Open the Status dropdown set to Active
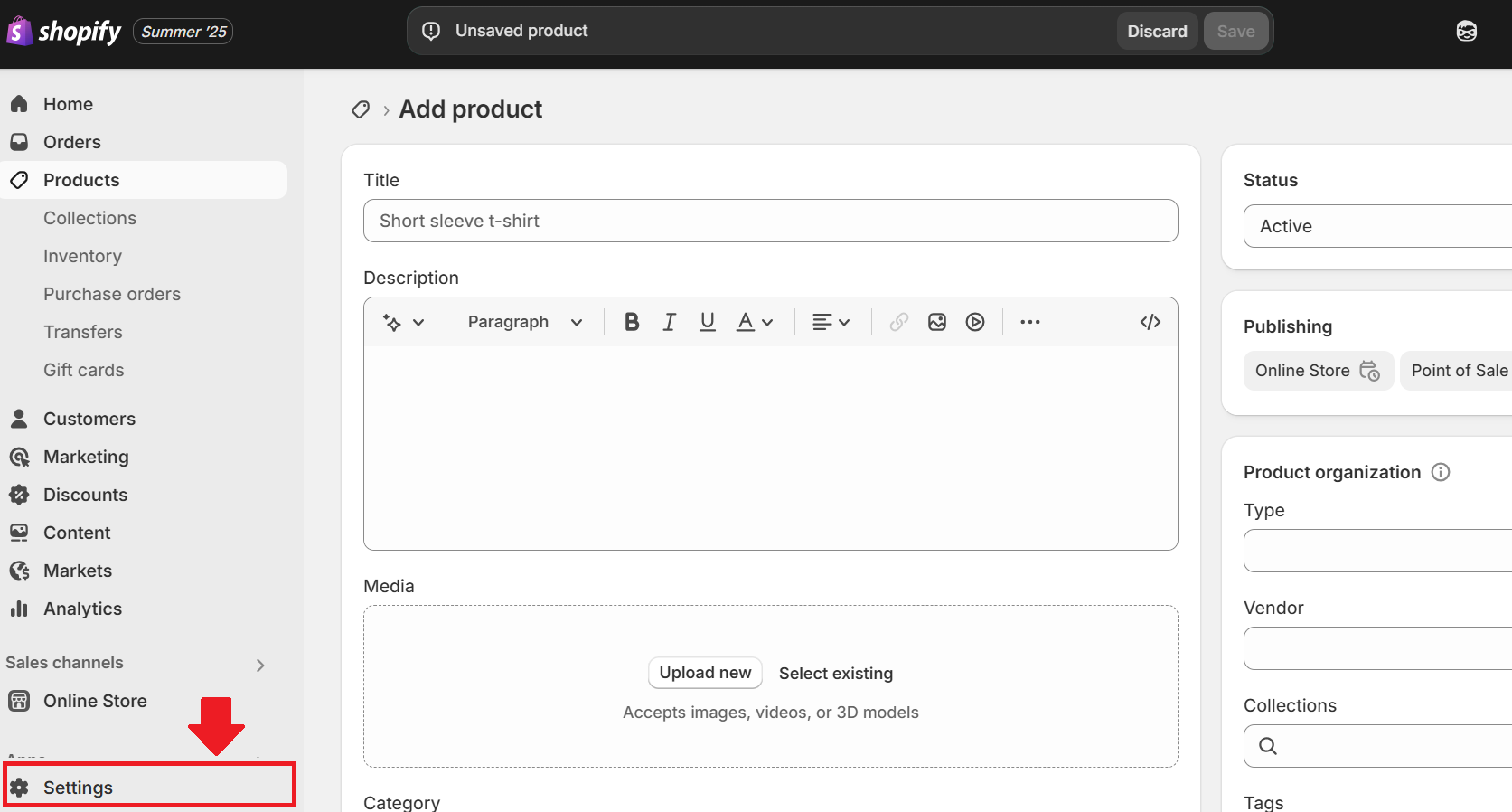 click(x=1374, y=226)
